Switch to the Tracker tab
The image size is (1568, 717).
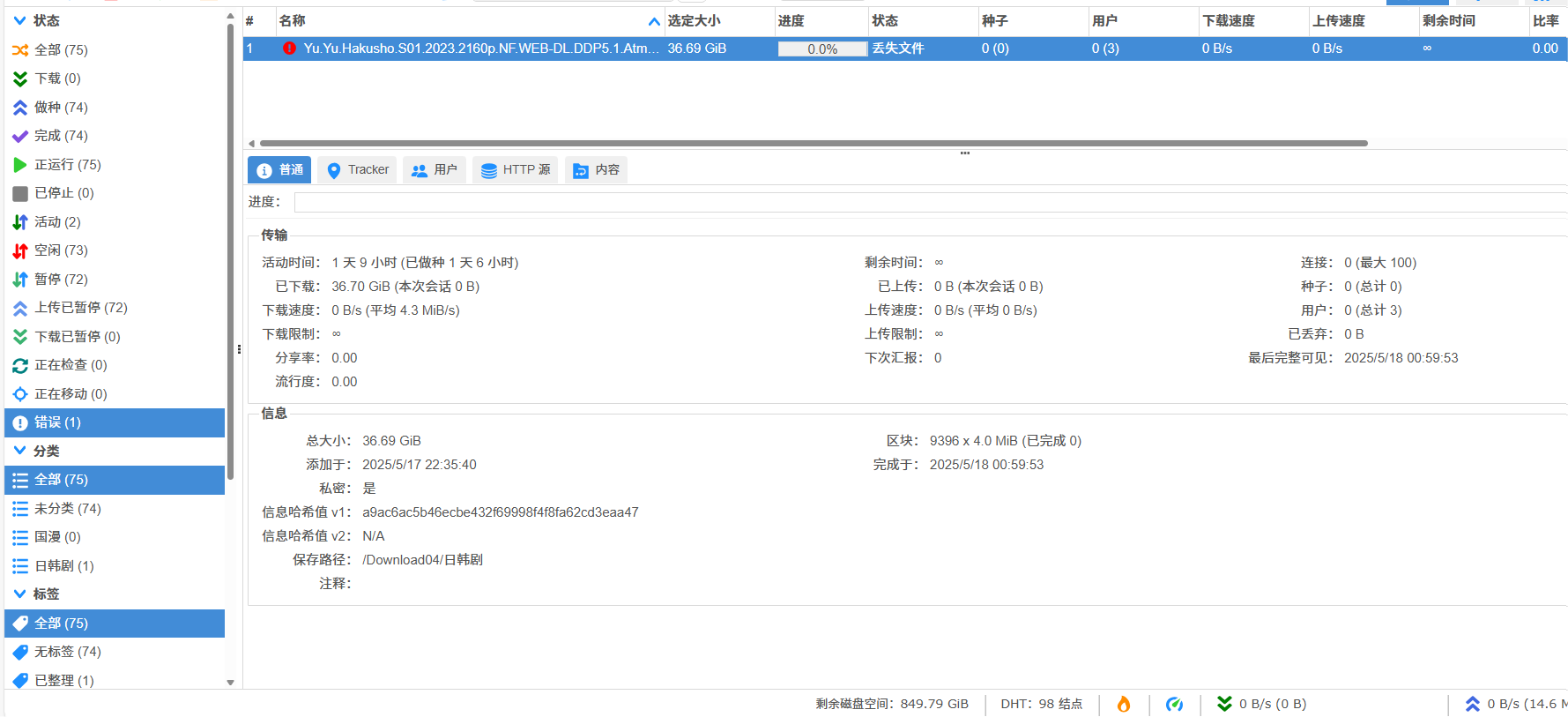coord(357,170)
